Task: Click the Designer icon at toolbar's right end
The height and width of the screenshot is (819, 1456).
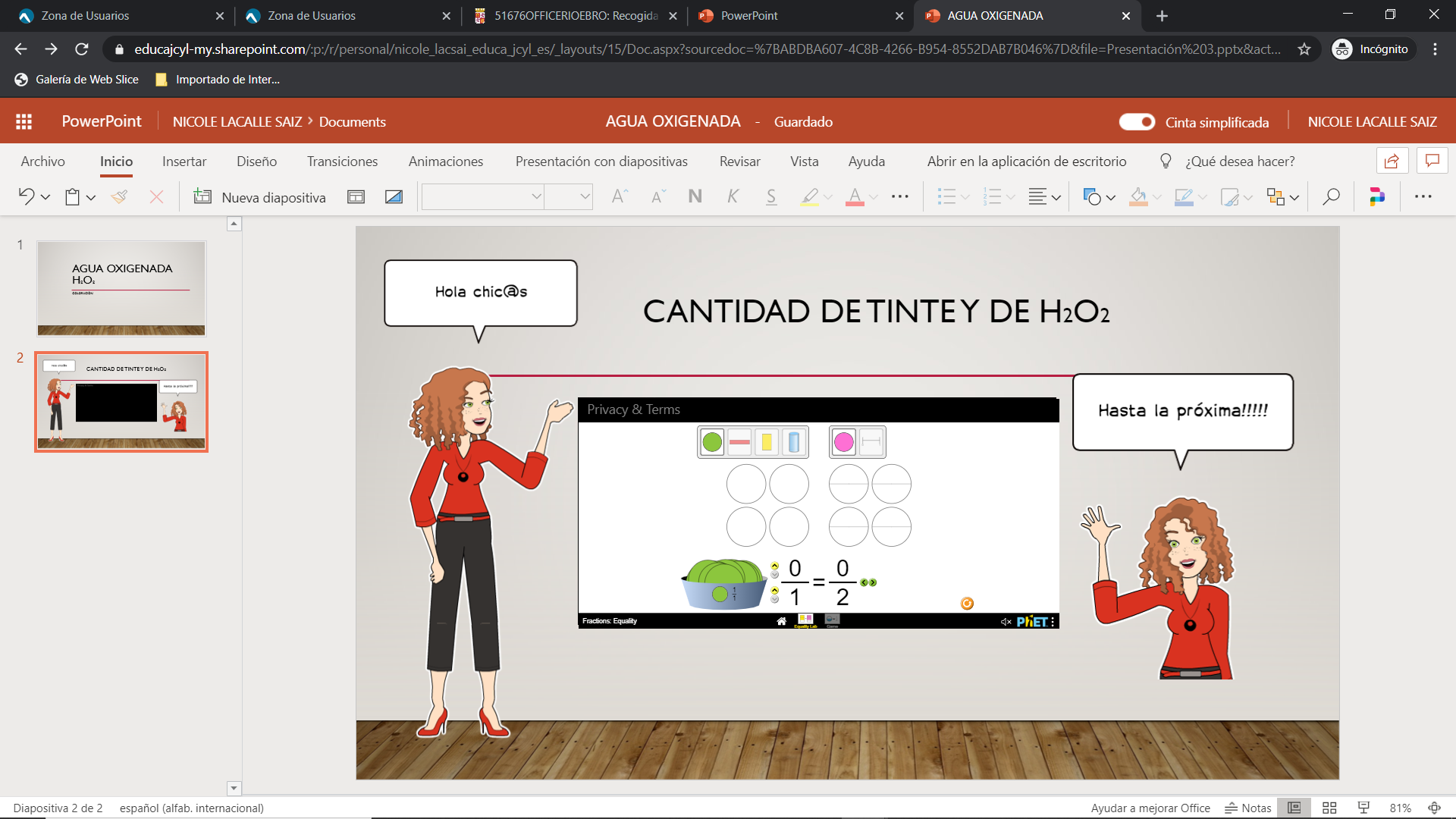Action: (x=1376, y=196)
